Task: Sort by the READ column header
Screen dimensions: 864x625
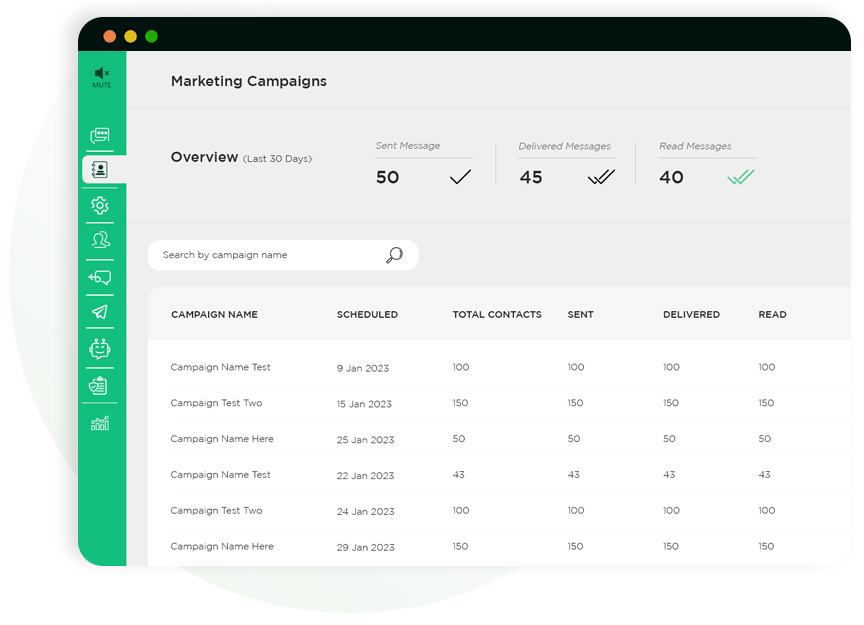Action: (773, 315)
